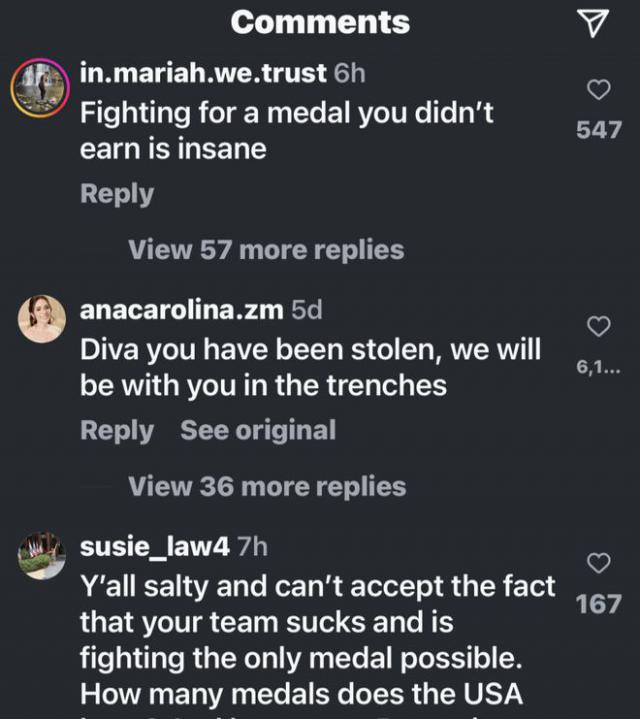View likes count on anacarolina.zm's comment
The width and height of the screenshot is (640, 719).
point(598,368)
